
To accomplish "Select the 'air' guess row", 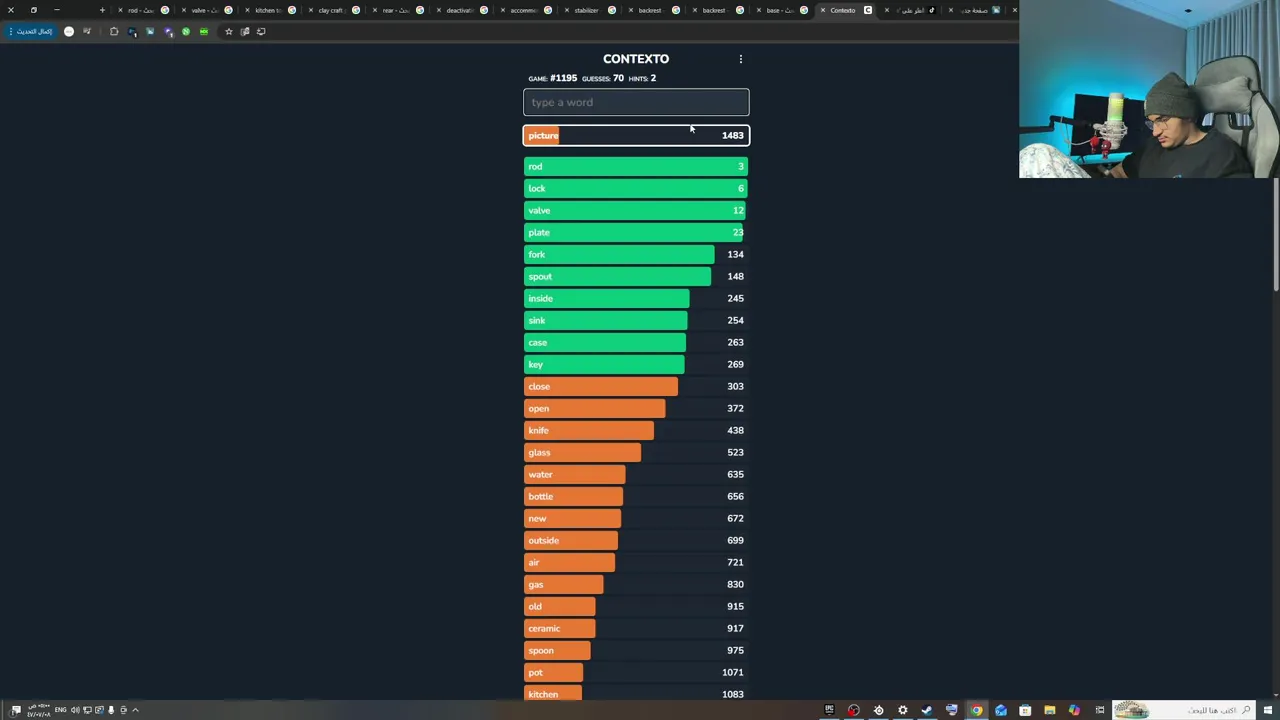I will [636, 562].
